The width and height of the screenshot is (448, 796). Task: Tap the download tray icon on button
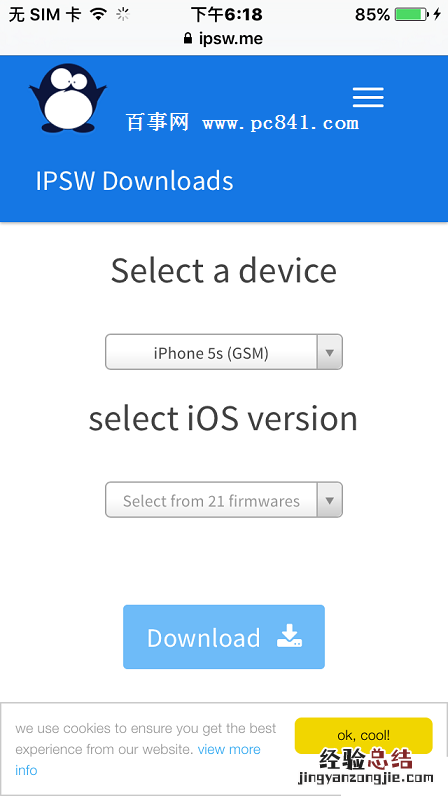tap(290, 636)
